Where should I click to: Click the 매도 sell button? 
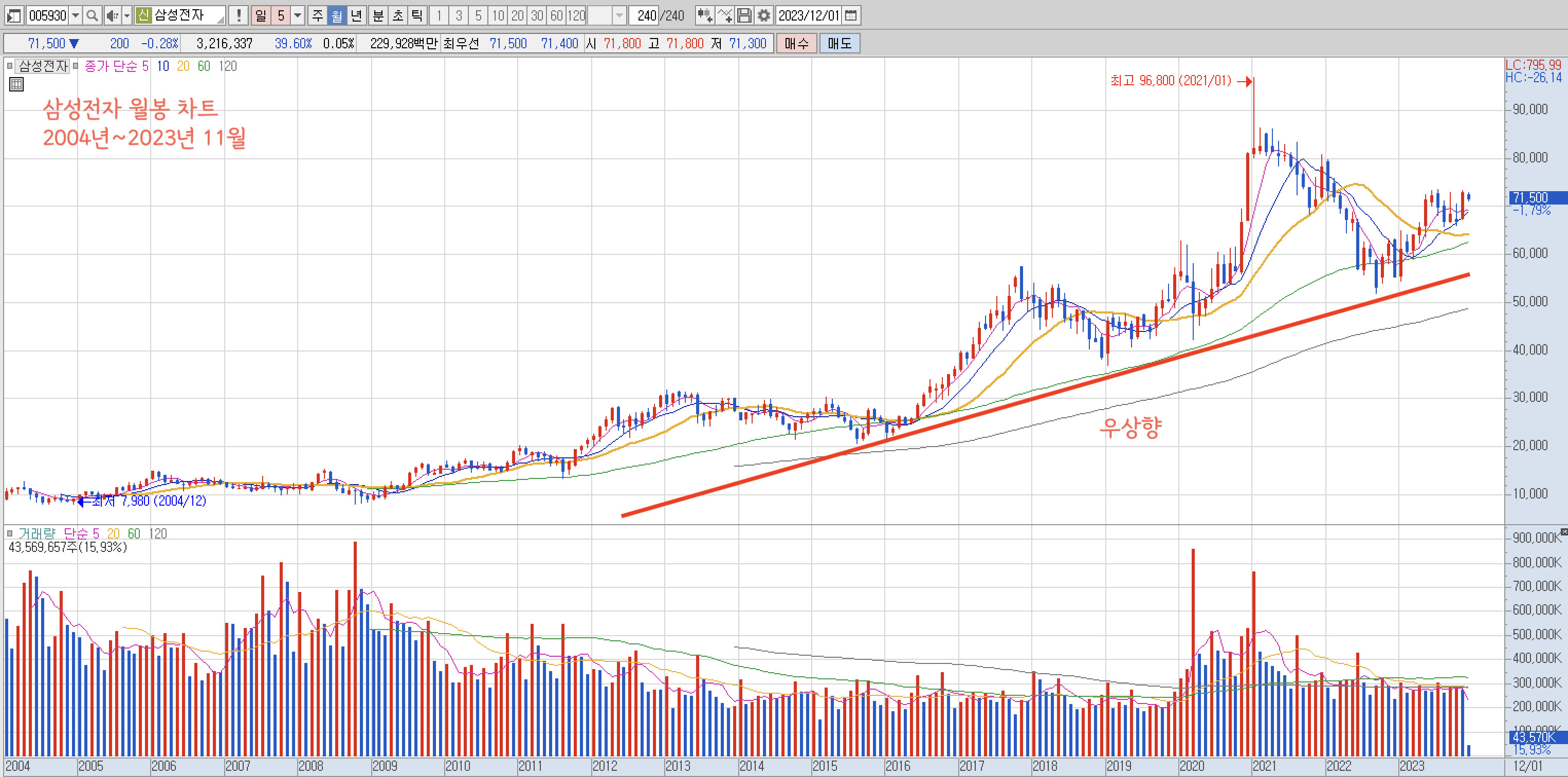pos(840,44)
